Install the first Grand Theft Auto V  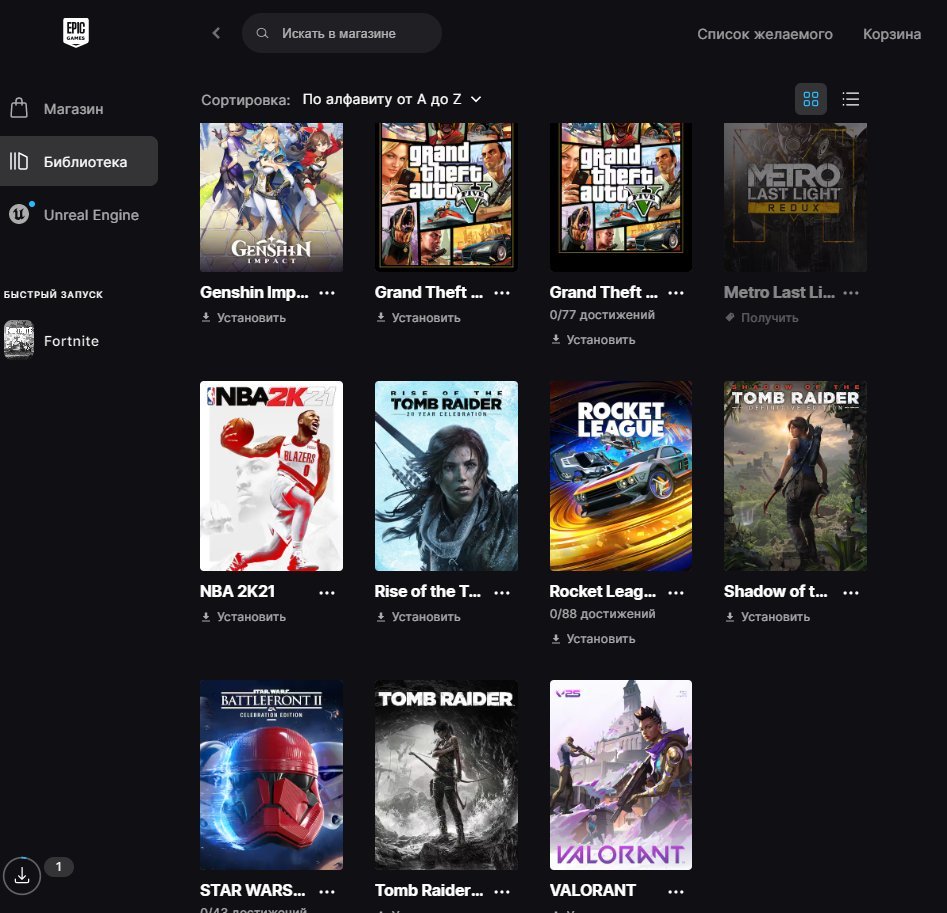[x=418, y=317]
